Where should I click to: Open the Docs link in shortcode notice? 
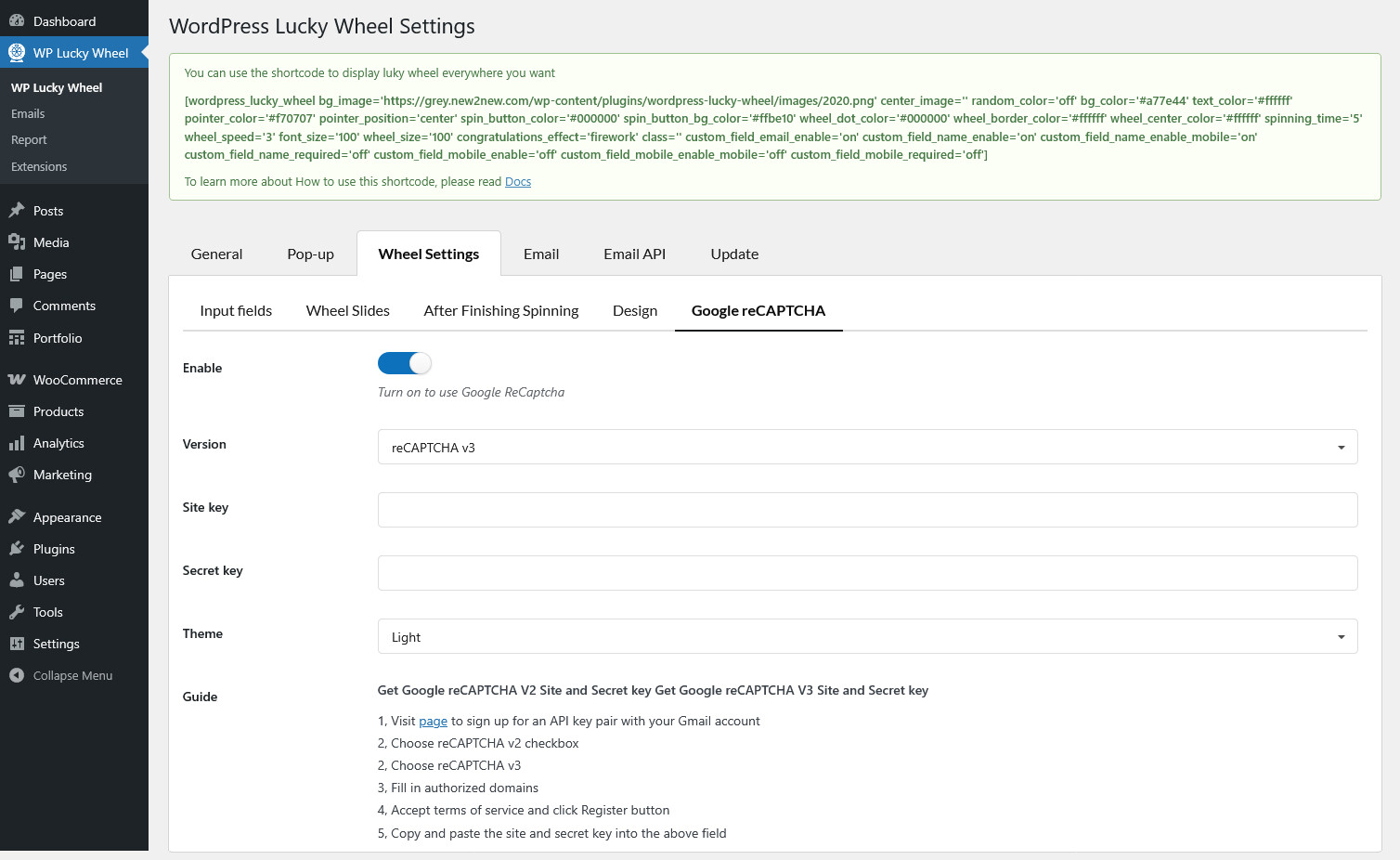coord(517,182)
